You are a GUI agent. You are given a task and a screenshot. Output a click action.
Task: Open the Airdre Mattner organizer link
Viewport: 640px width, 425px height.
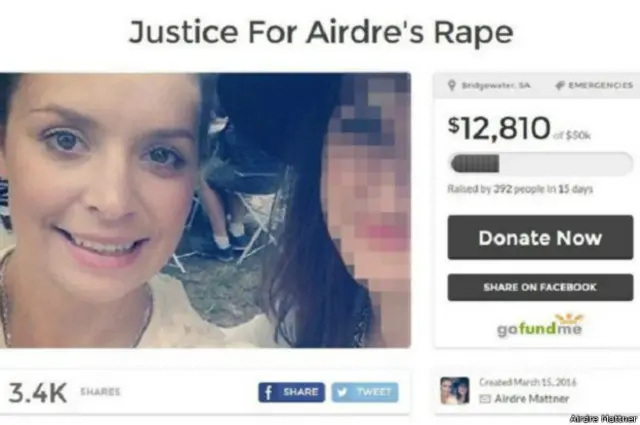531,399
